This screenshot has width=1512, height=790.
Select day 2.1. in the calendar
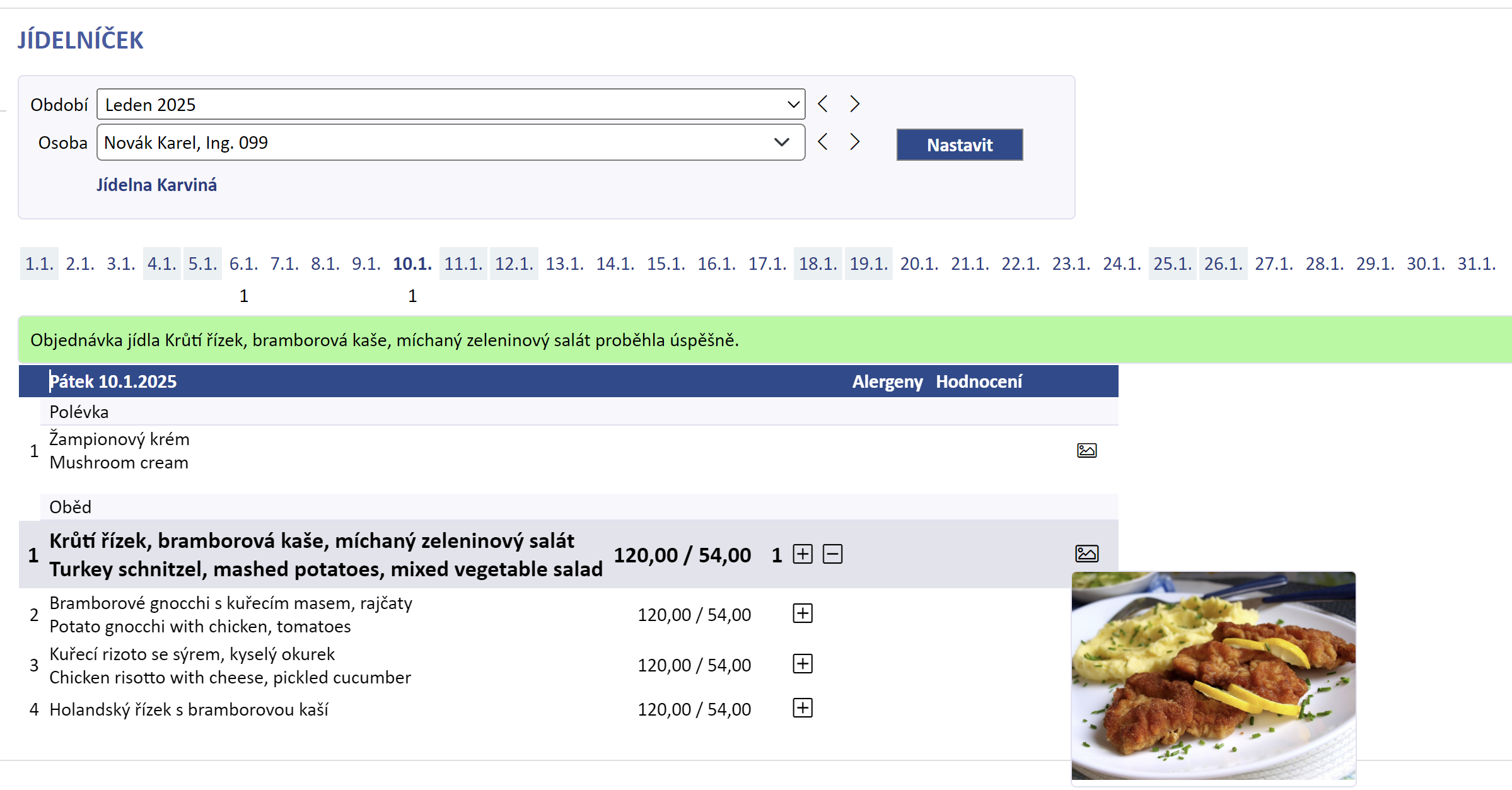click(x=80, y=264)
